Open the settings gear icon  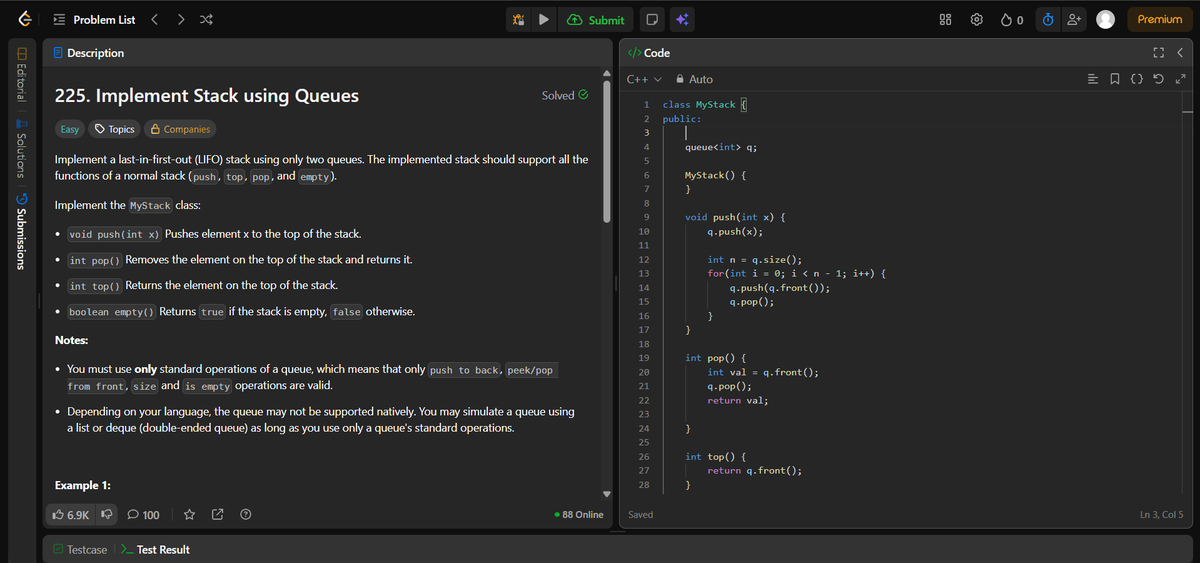(x=975, y=19)
